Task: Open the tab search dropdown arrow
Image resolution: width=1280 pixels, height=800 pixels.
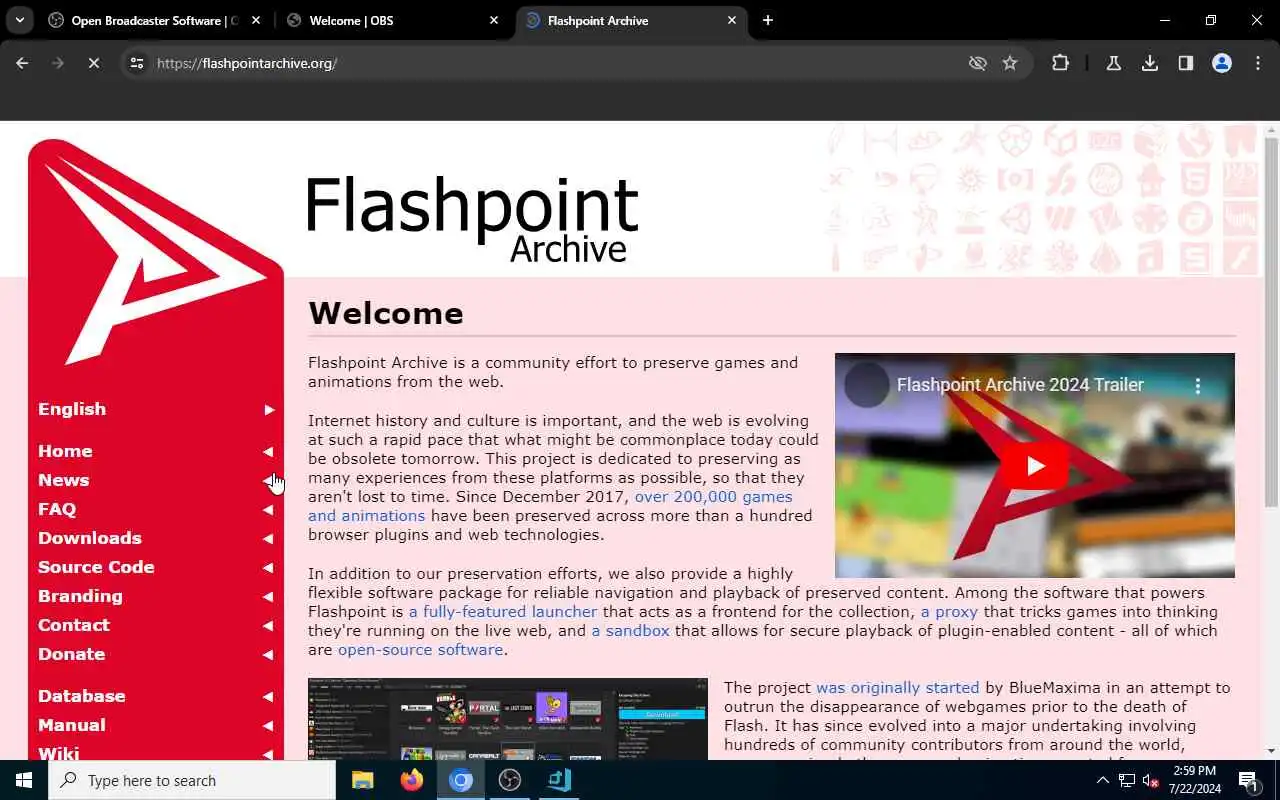Action: tap(20, 20)
